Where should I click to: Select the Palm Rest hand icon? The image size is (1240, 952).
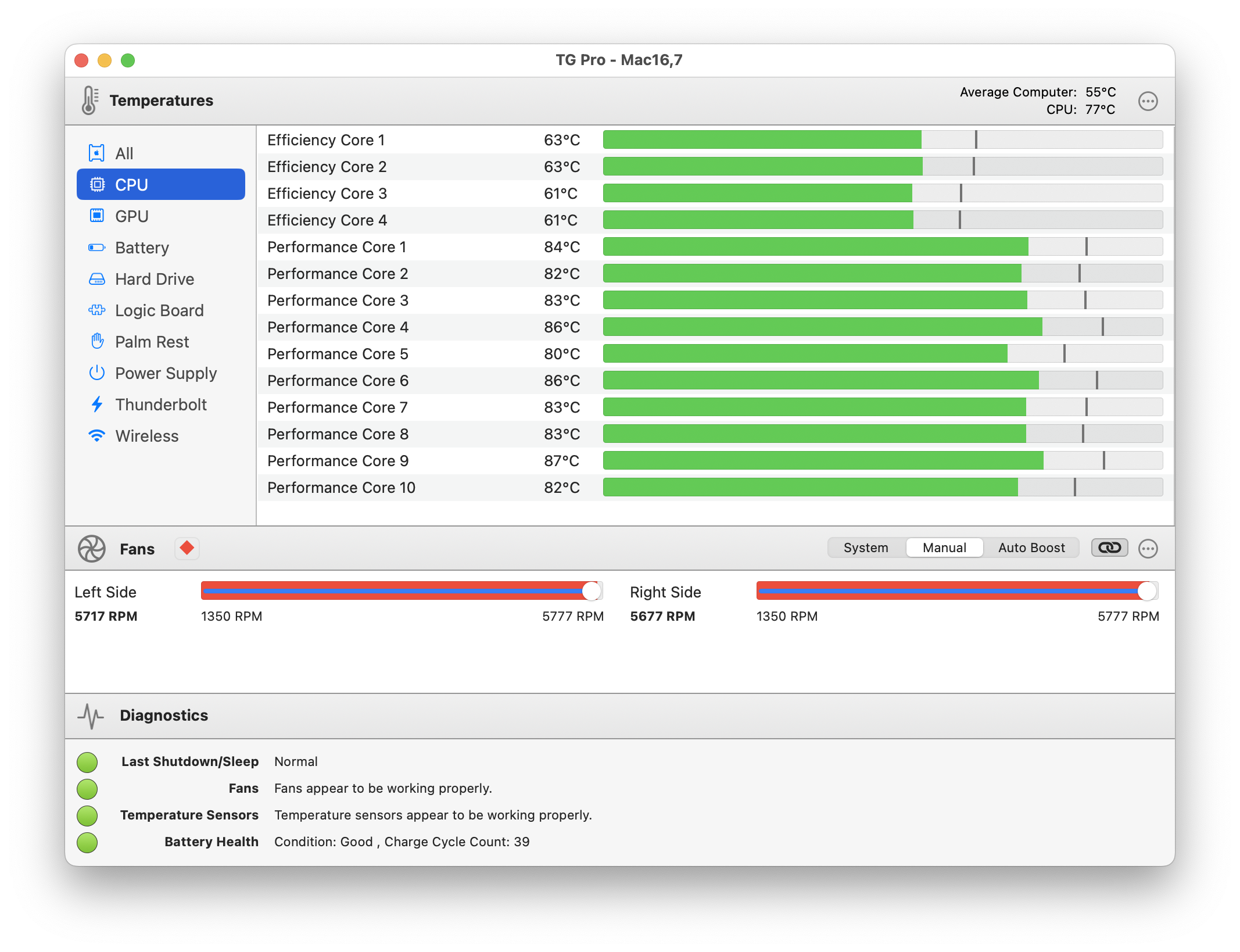(97, 342)
